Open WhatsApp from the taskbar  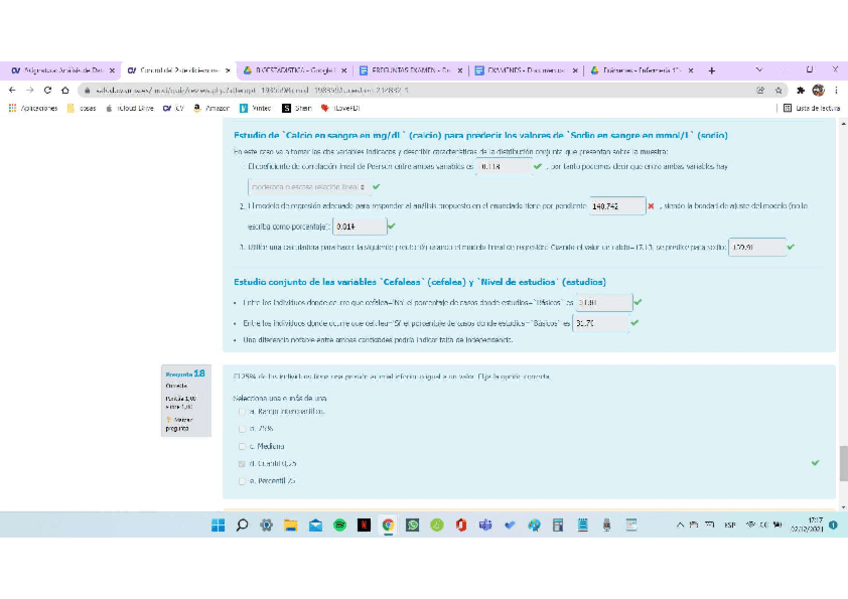coord(412,525)
